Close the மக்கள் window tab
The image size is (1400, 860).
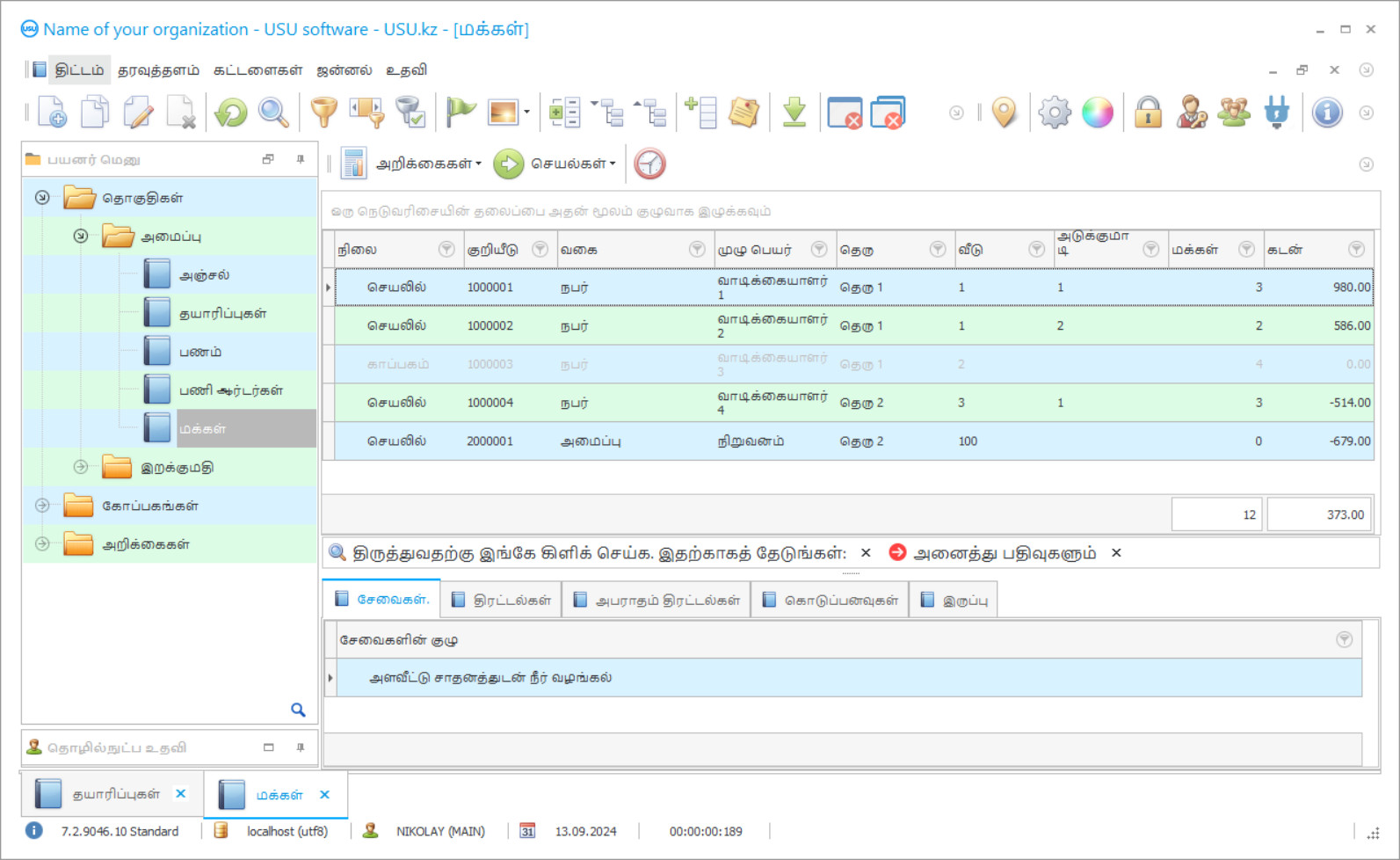(325, 794)
